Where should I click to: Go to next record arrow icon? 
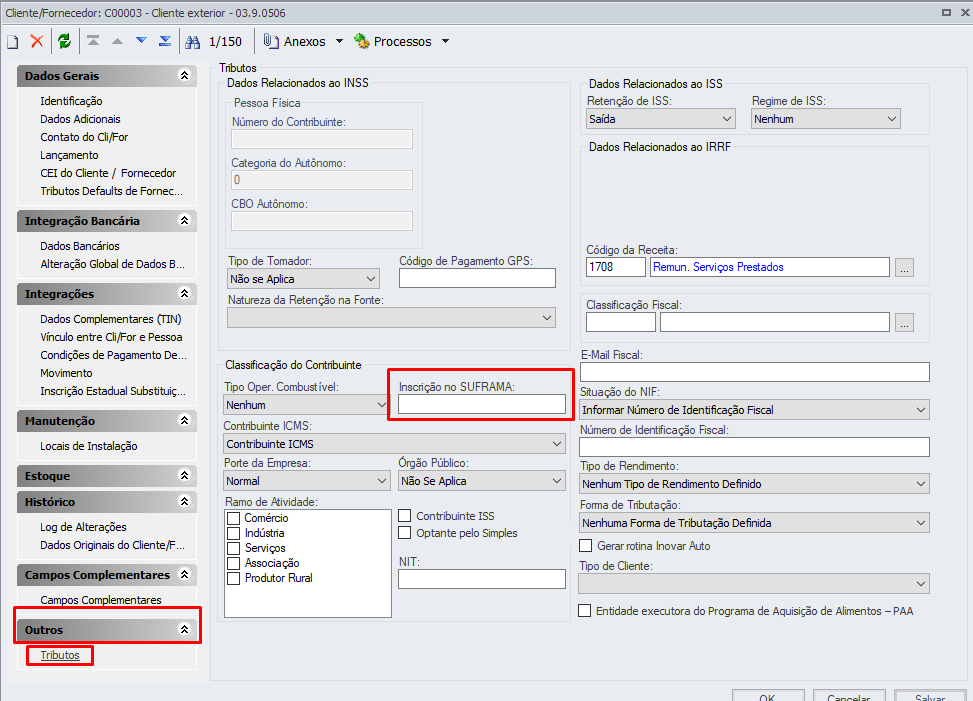[x=141, y=41]
